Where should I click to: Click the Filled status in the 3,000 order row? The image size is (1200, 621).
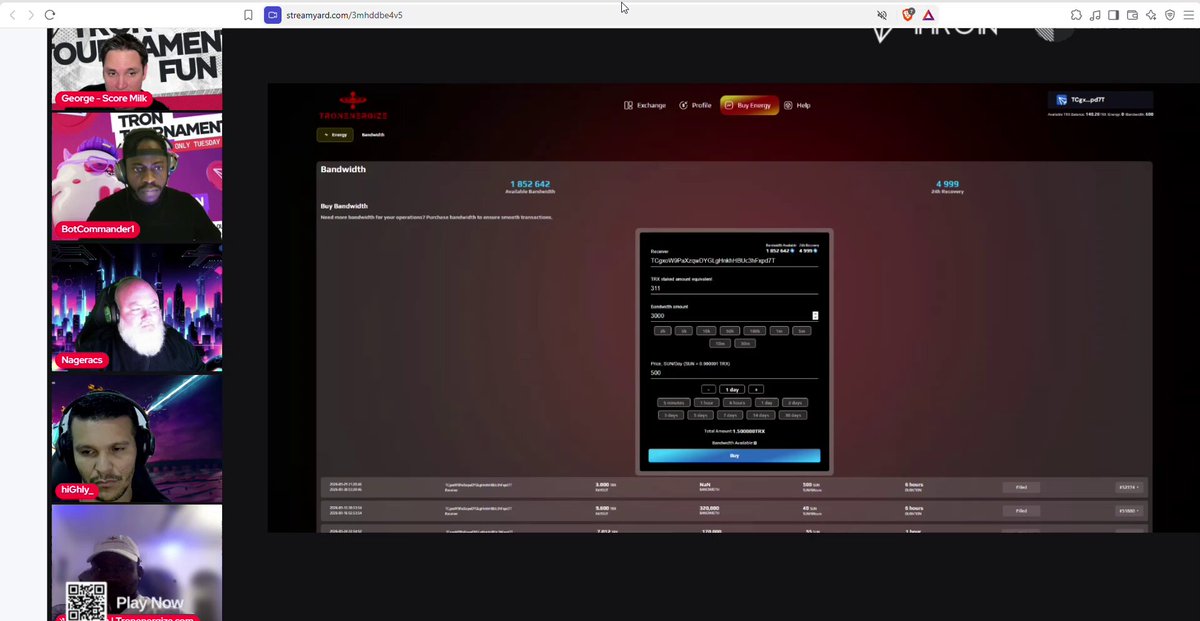[1021, 488]
